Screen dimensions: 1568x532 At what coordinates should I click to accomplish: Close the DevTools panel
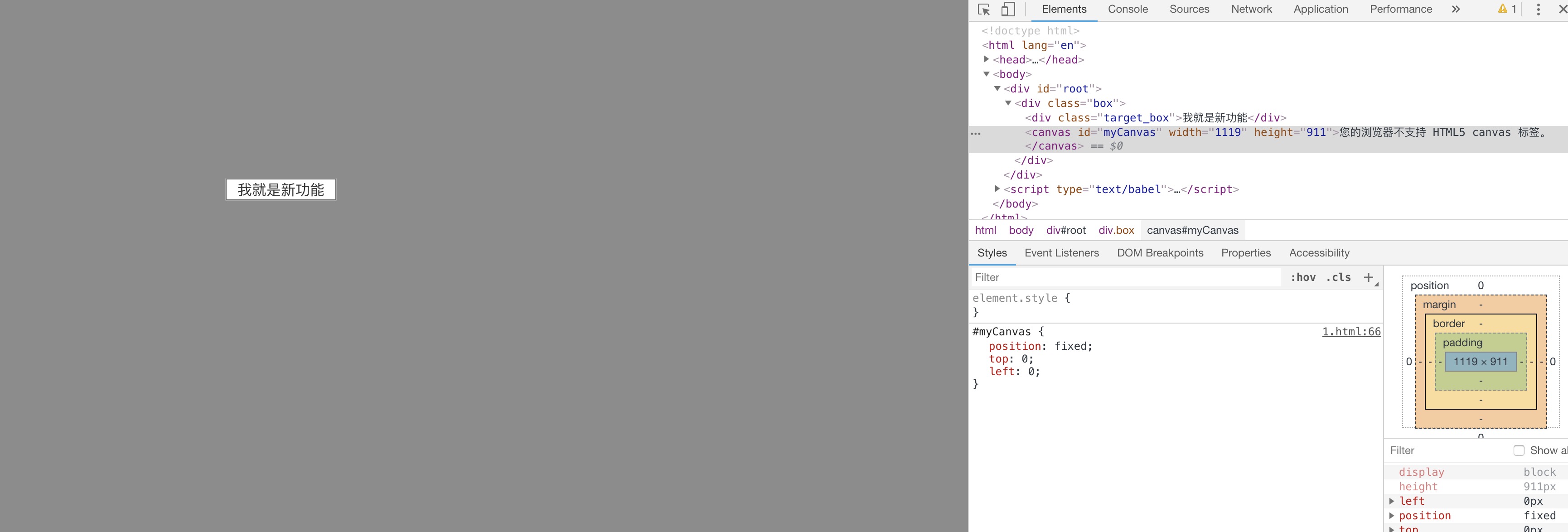[x=1562, y=9]
